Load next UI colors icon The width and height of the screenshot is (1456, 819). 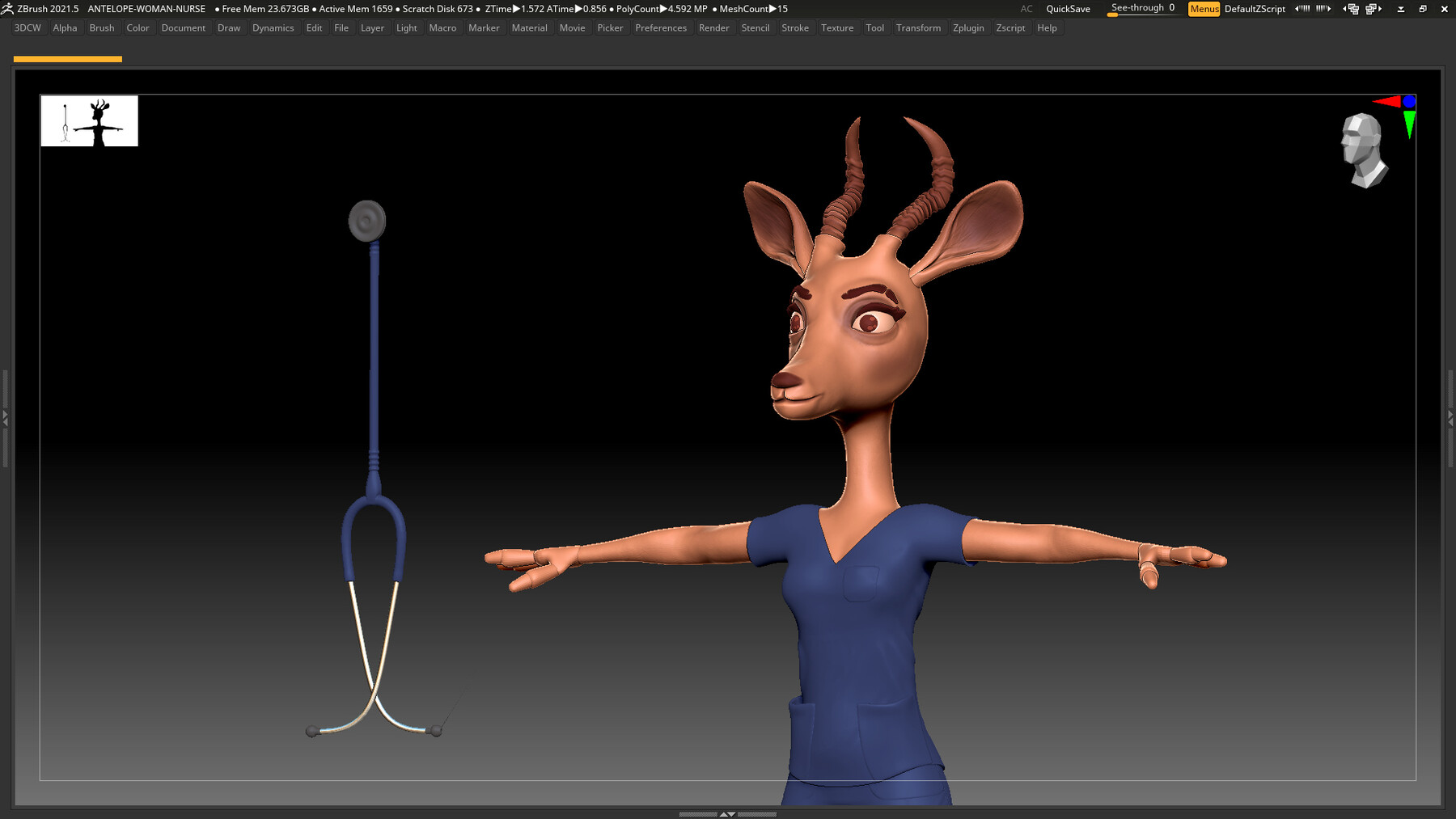[1323, 9]
